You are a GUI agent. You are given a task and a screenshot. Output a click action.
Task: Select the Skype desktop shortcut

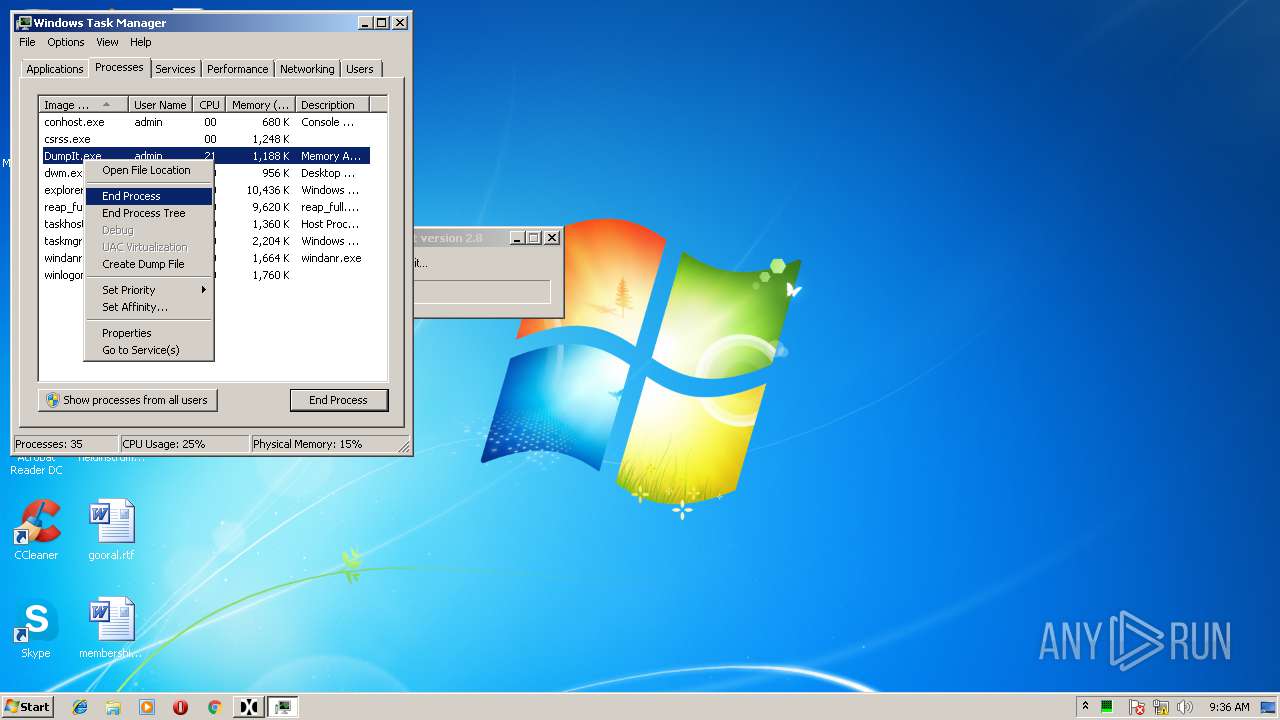pyautogui.click(x=36, y=629)
